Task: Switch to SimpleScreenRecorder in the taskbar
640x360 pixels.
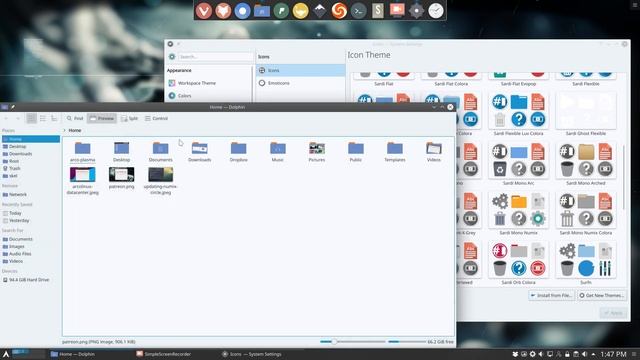Action: coord(164,354)
